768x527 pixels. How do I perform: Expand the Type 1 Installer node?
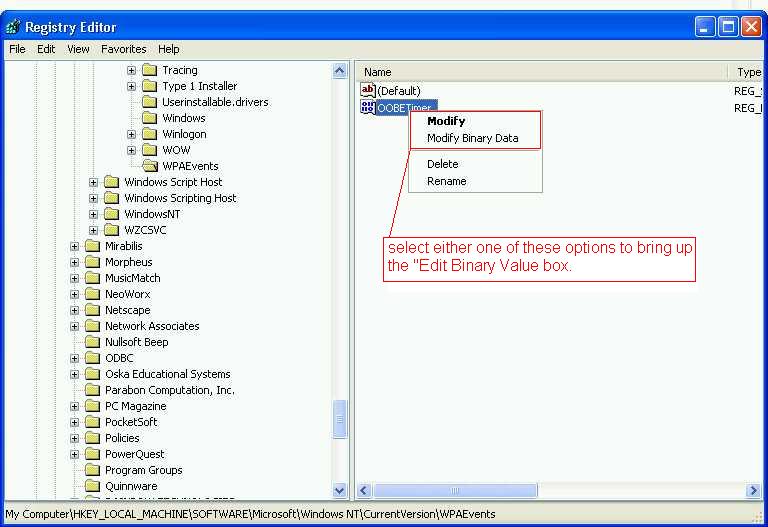point(131,86)
